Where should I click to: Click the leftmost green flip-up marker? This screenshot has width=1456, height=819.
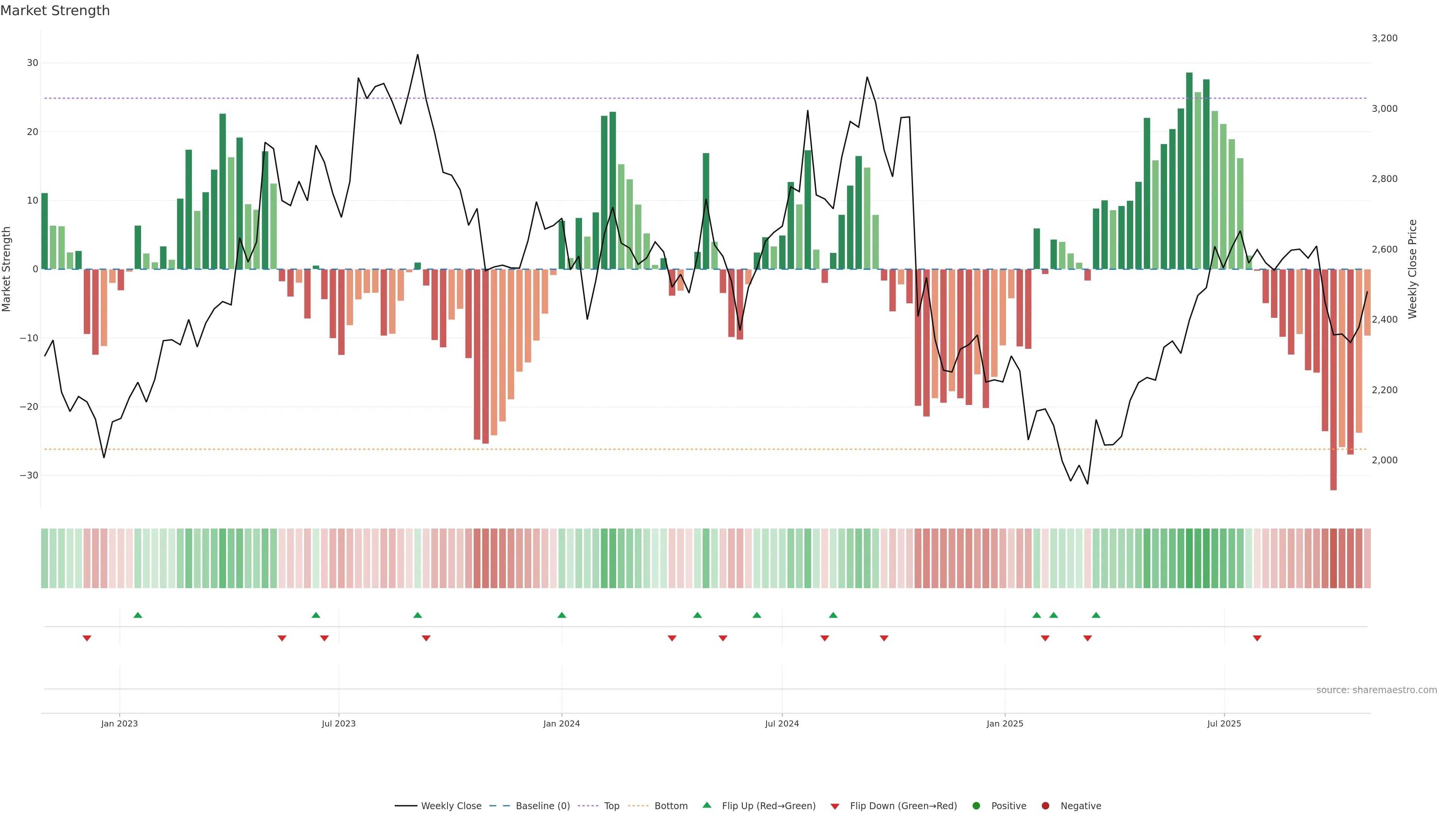click(x=138, y=615)
